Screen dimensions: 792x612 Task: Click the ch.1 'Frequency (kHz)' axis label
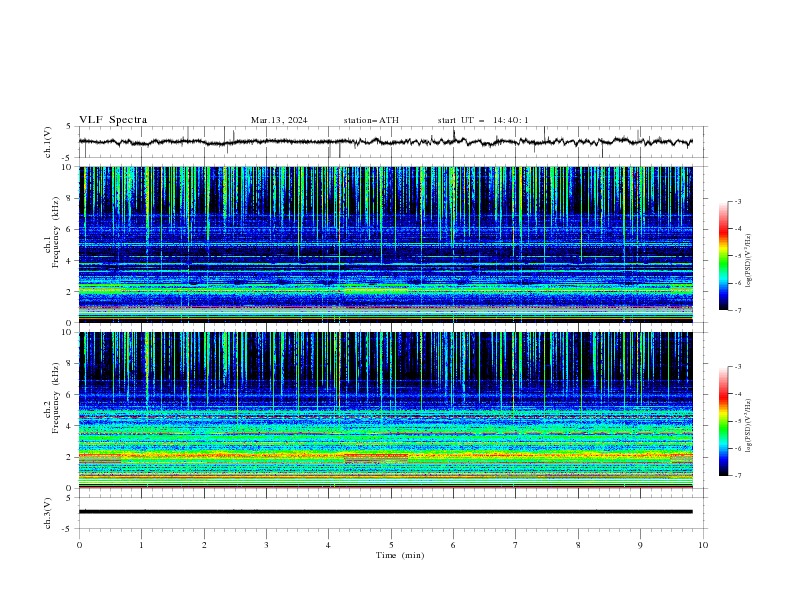55,232
